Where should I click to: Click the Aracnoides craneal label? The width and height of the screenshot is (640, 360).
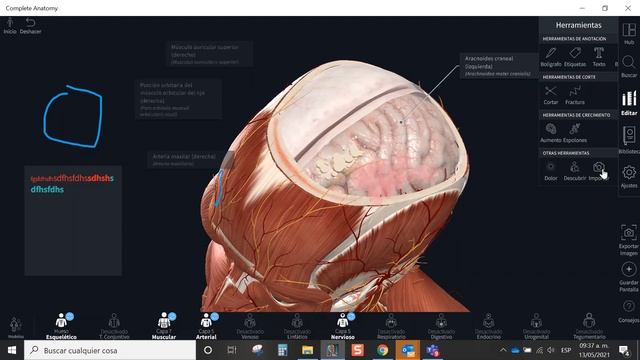pyautogui.click(x=498, y=66)
